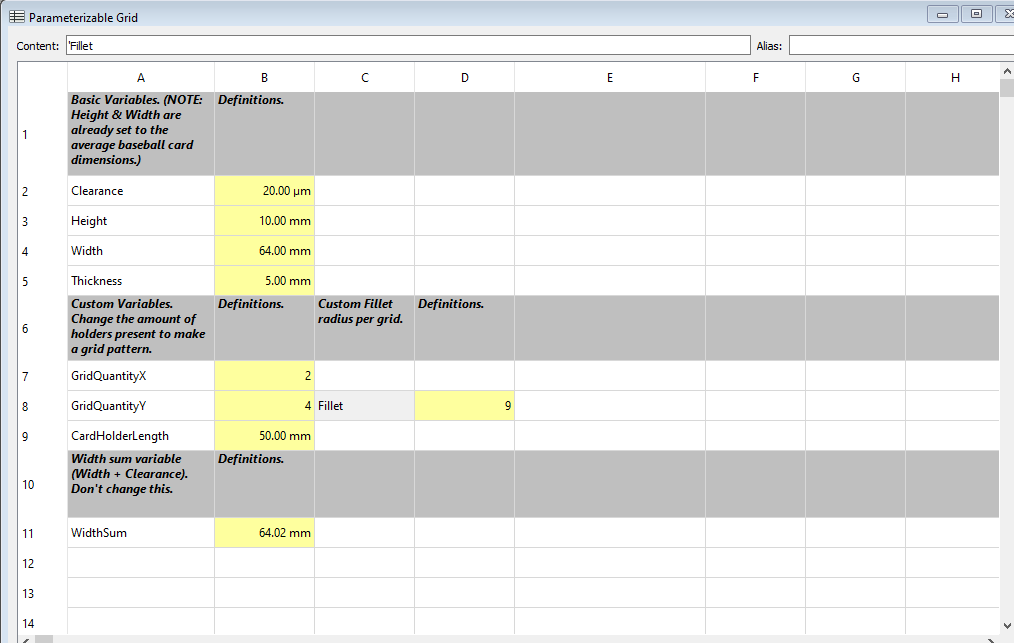
Task: Select the 'CardHolderLength' label cell
Action: tap(141, 436)
